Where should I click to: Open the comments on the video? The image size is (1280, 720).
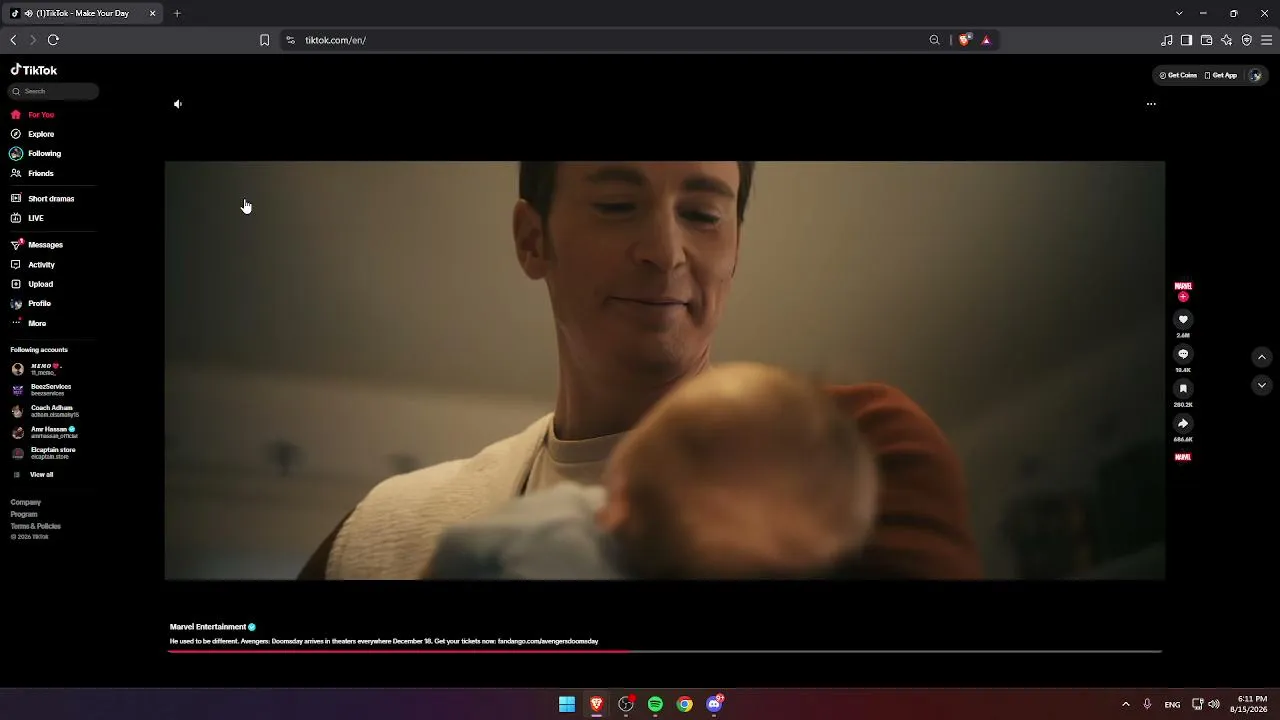click(x=1183, y=354)
